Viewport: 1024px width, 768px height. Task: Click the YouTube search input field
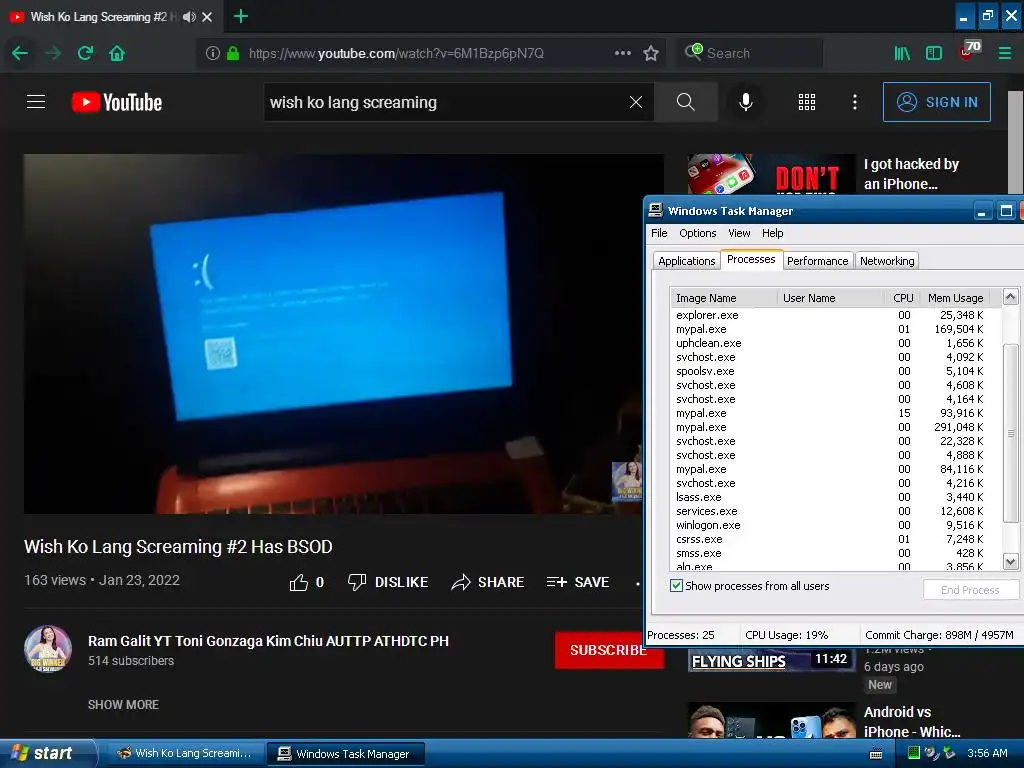[447, 102]
